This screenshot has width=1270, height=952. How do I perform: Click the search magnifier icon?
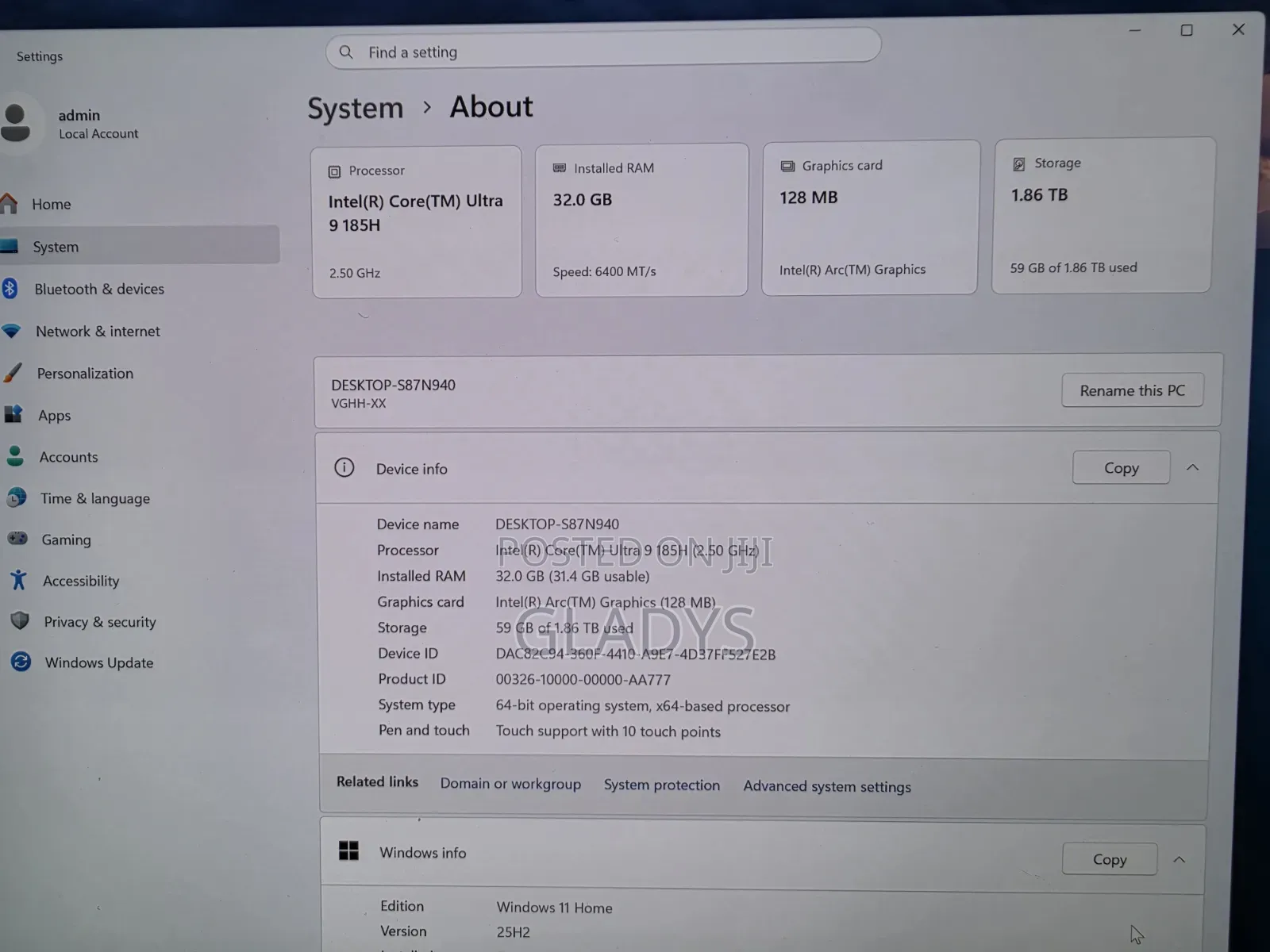[x=346, y=52]
